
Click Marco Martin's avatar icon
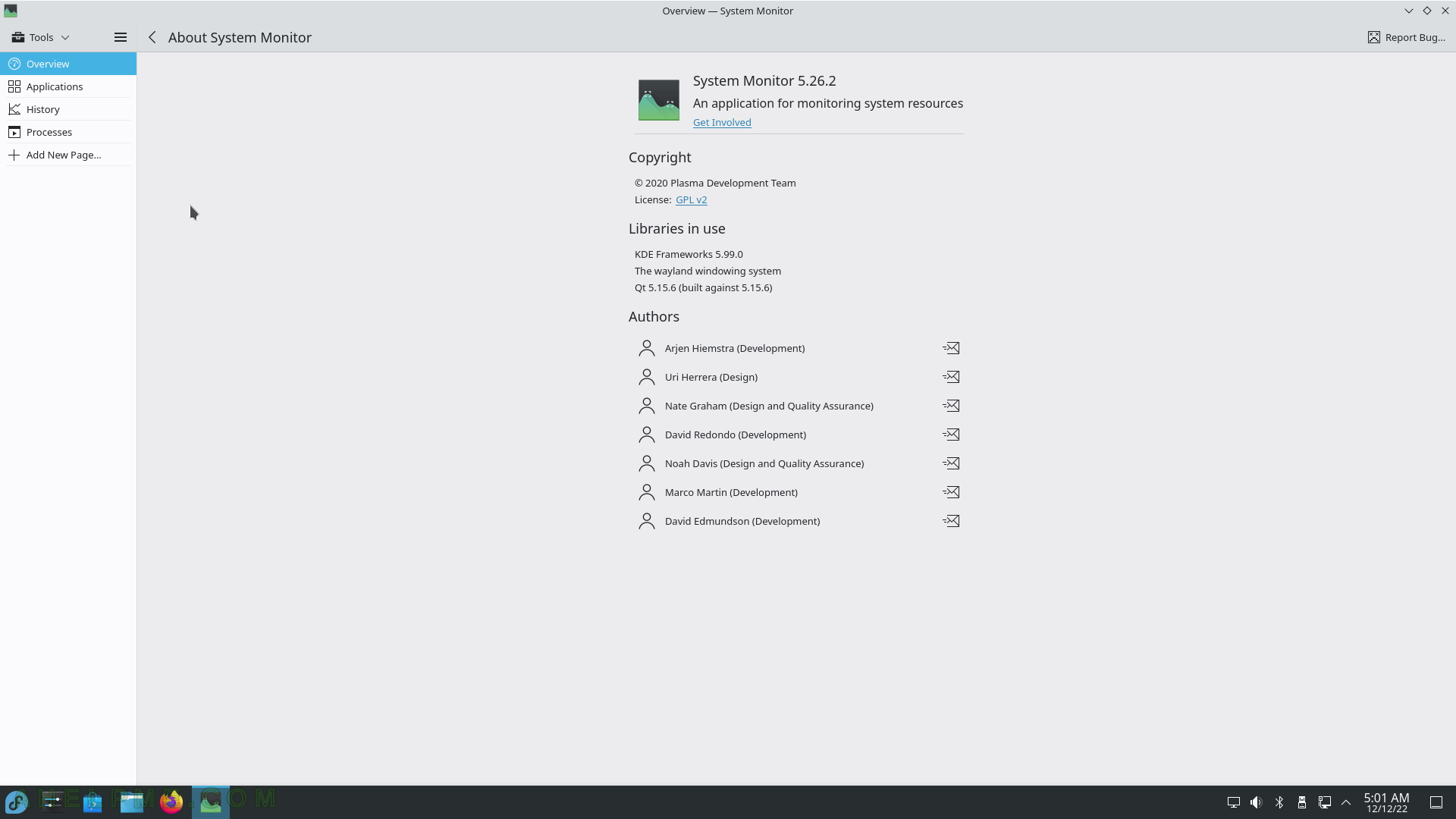(x=647, y=492)
